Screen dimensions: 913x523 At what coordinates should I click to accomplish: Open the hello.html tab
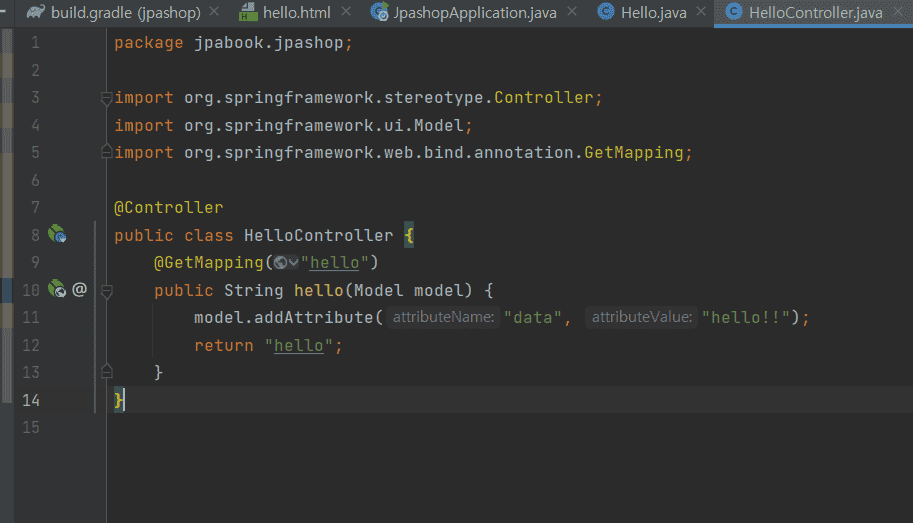click(296, 13)
